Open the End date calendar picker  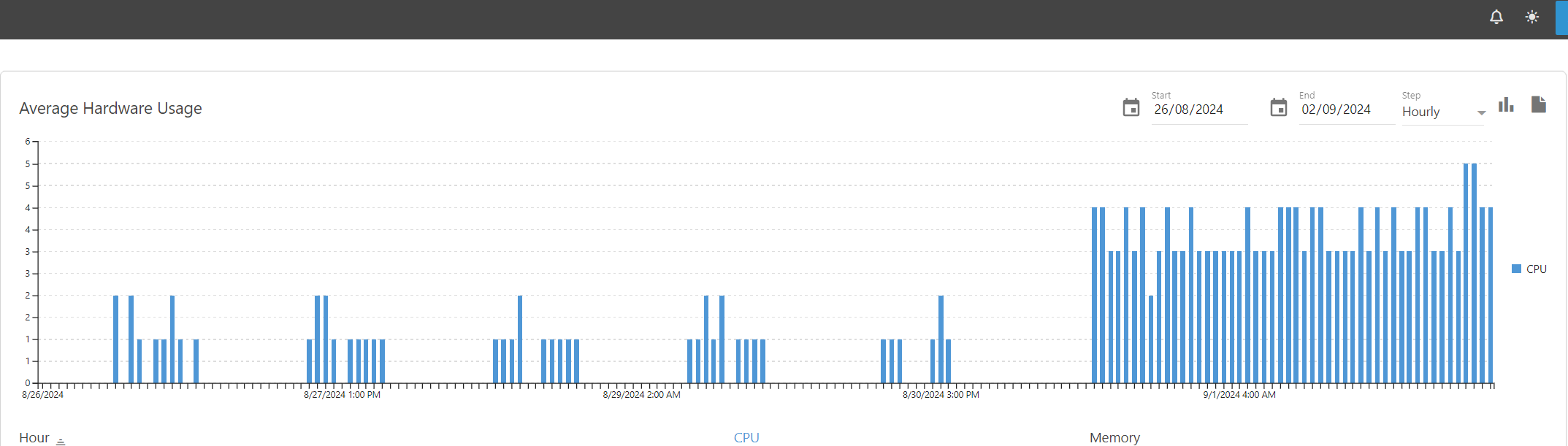pos(1278,108)
